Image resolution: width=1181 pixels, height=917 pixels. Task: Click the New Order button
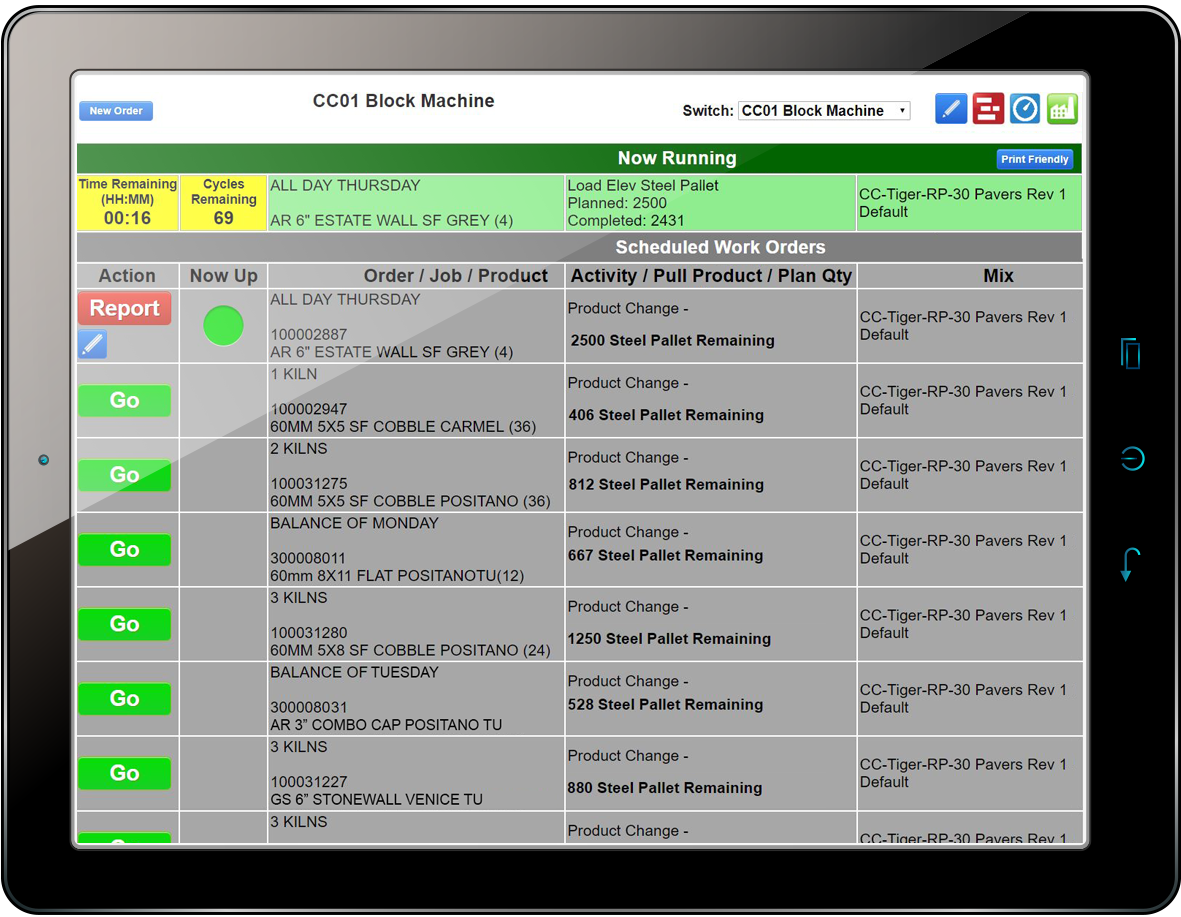click(x=116, y=111)
